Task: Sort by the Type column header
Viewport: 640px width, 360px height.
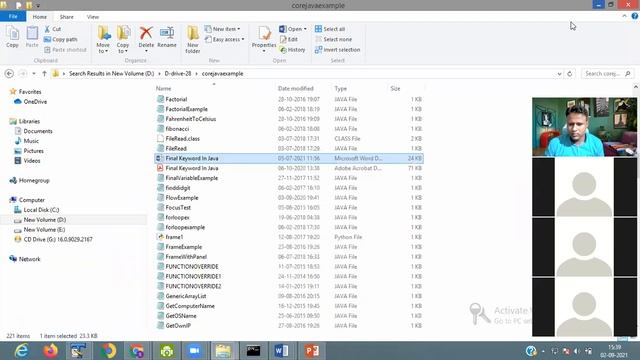Action: coord(340,89)
